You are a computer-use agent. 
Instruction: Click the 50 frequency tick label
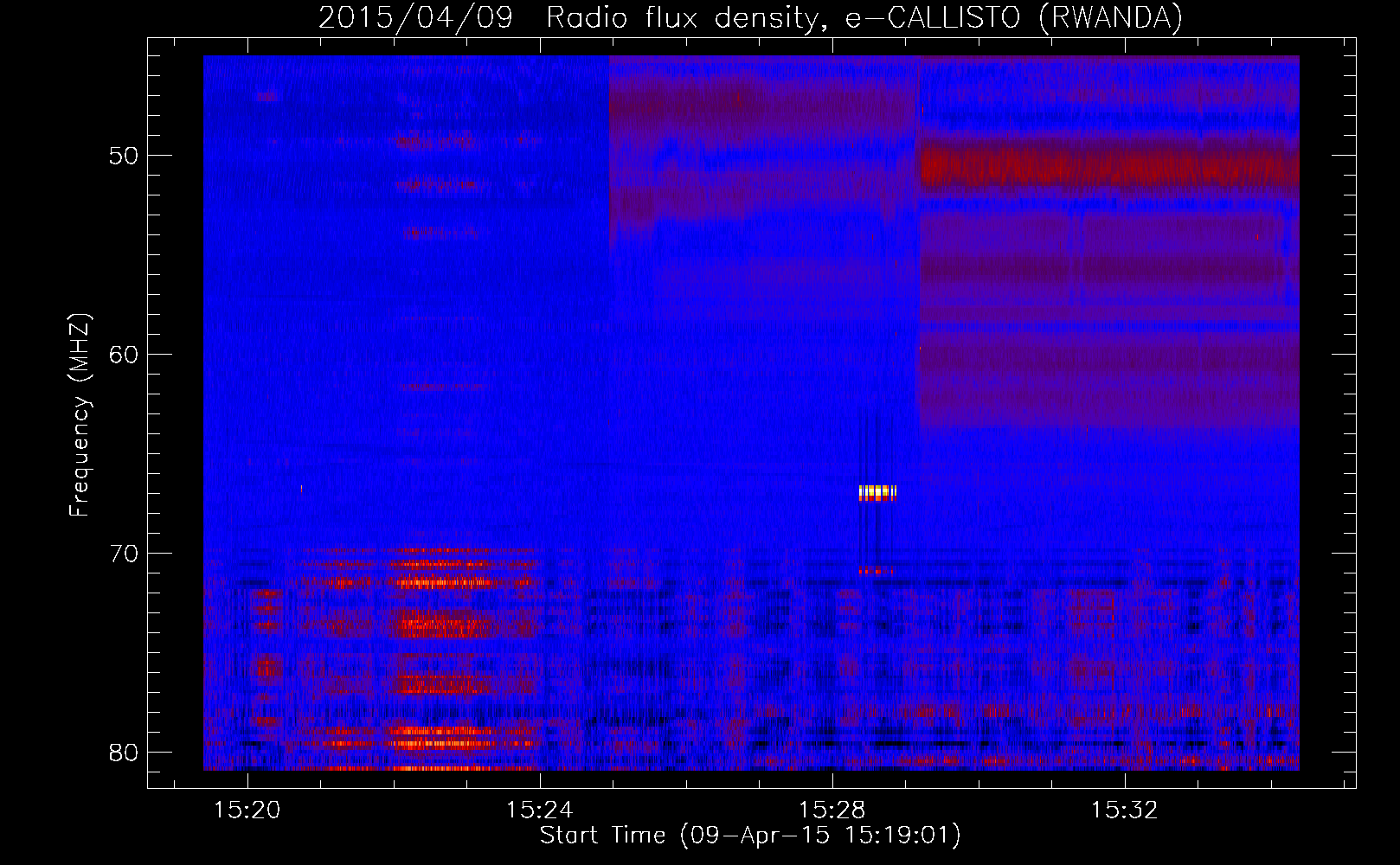[x=125, y=156]
